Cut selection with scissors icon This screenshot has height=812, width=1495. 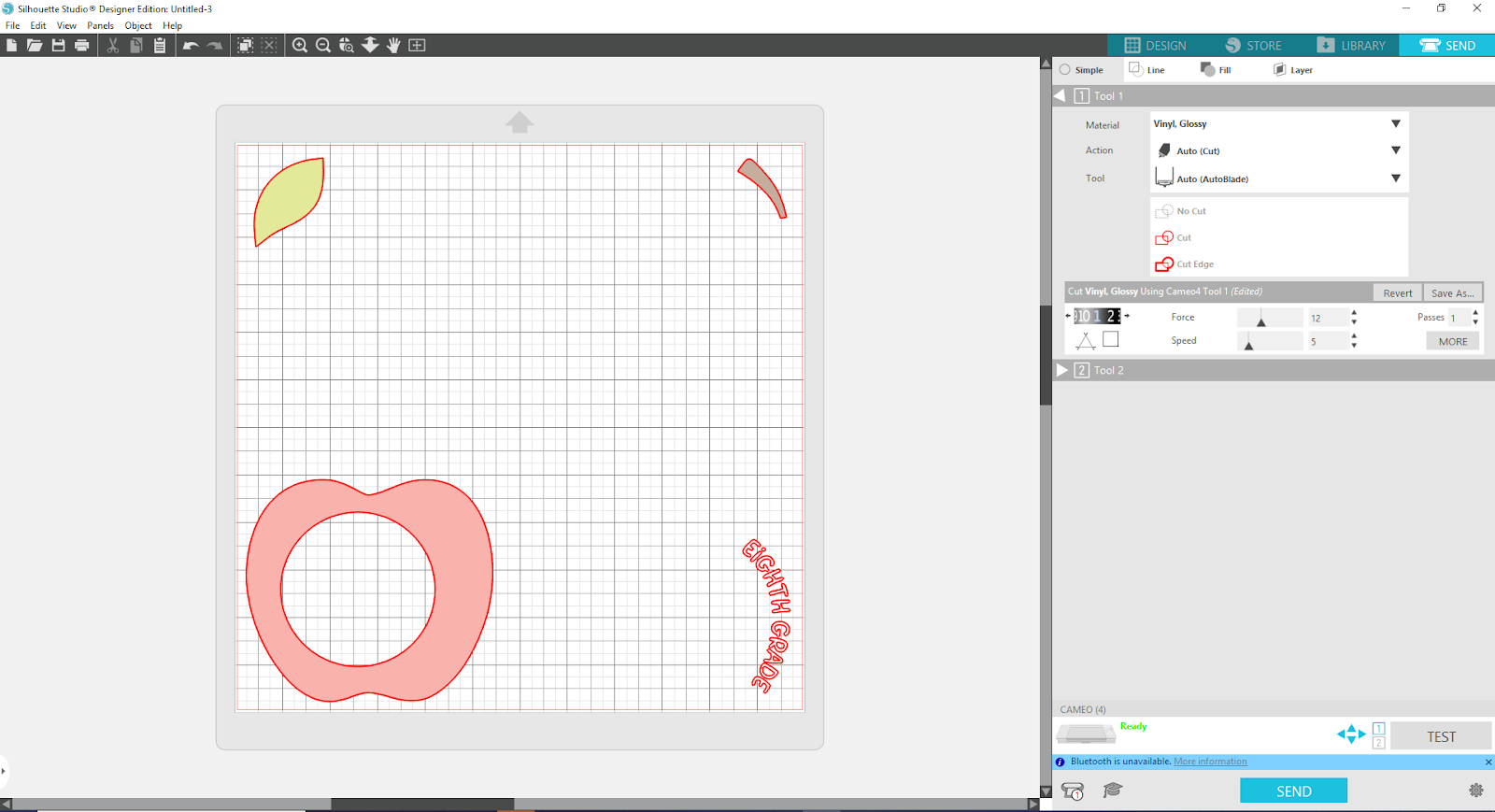[x=113, y=45]
